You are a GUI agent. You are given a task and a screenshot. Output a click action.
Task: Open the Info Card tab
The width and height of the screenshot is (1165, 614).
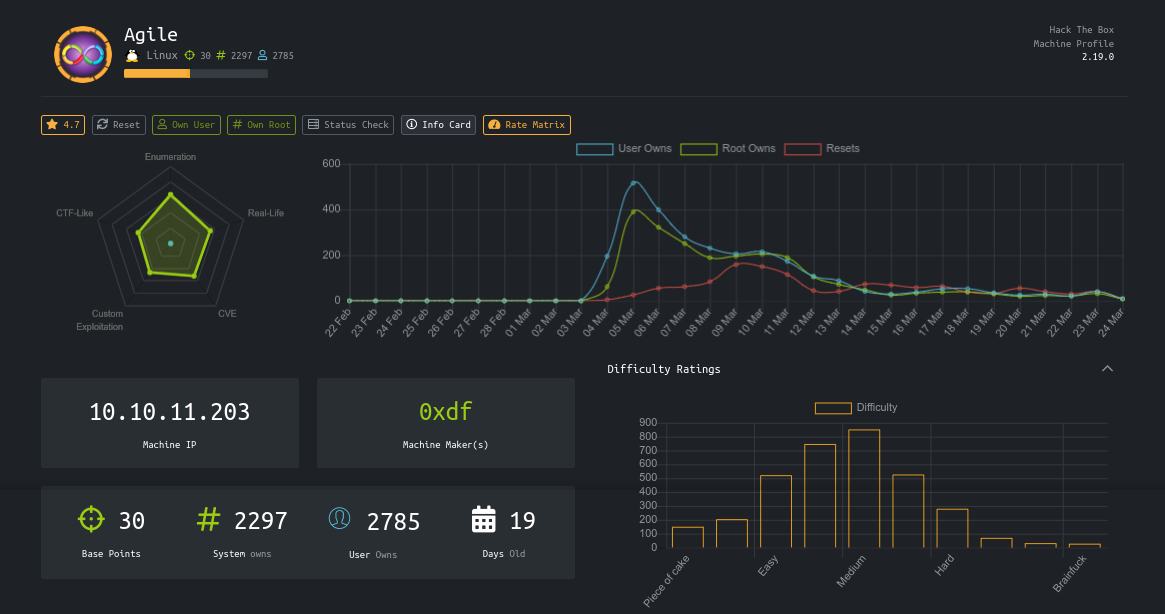[x=438, y=125]
